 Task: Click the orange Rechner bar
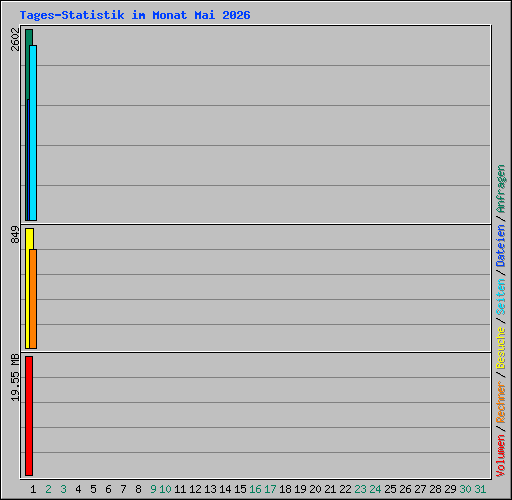point(33,299)
